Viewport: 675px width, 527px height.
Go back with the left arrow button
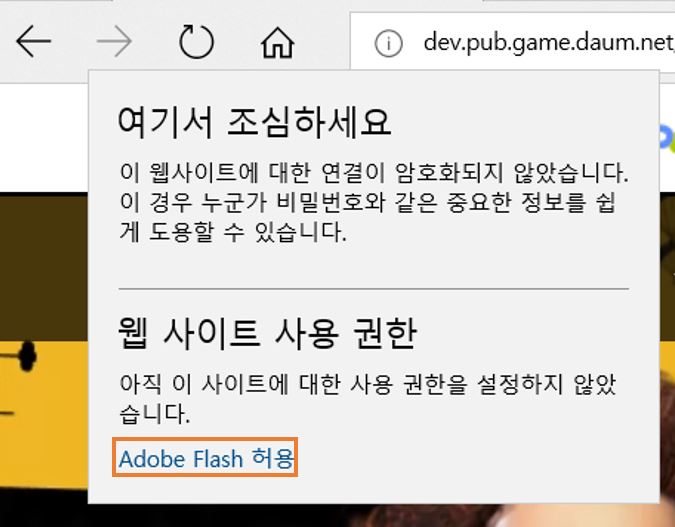coord(33,41)
